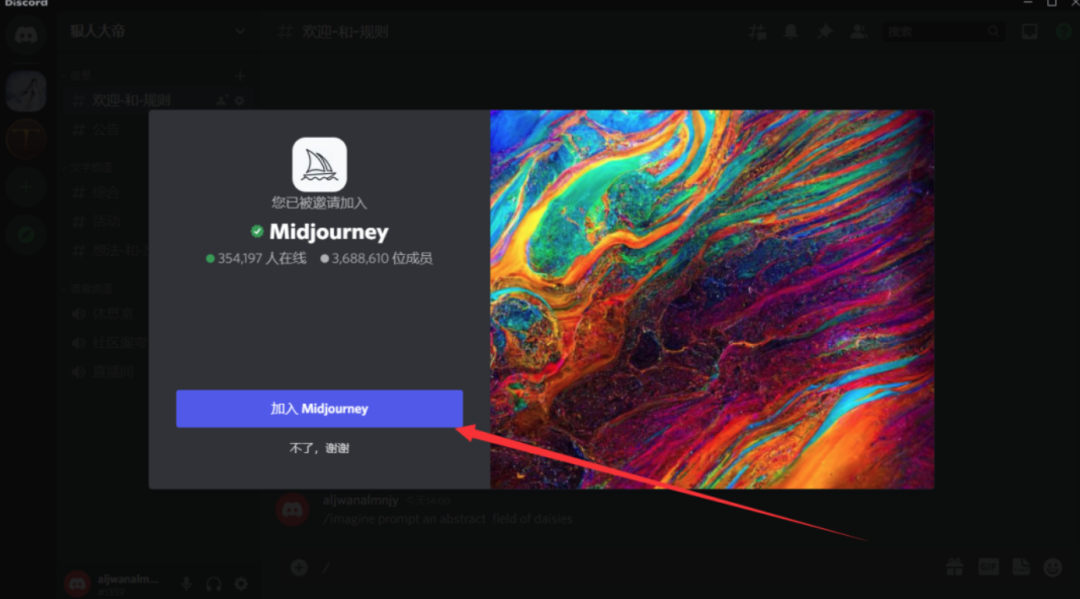Image resolution: width=1080 pixels, height=599 pixels.
Task: Open the inbox icon in header
Action: coord(1029,31)
